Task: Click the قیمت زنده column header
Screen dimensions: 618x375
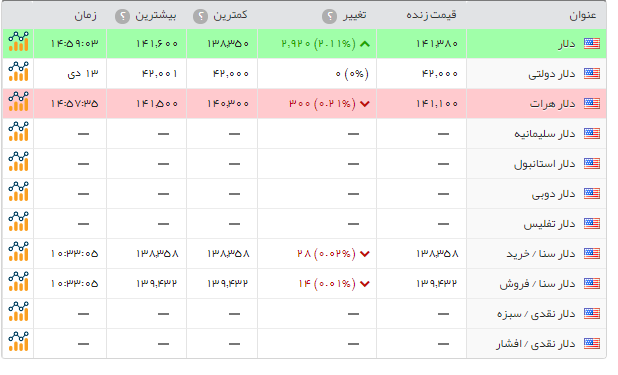Action: coord(432,15)
